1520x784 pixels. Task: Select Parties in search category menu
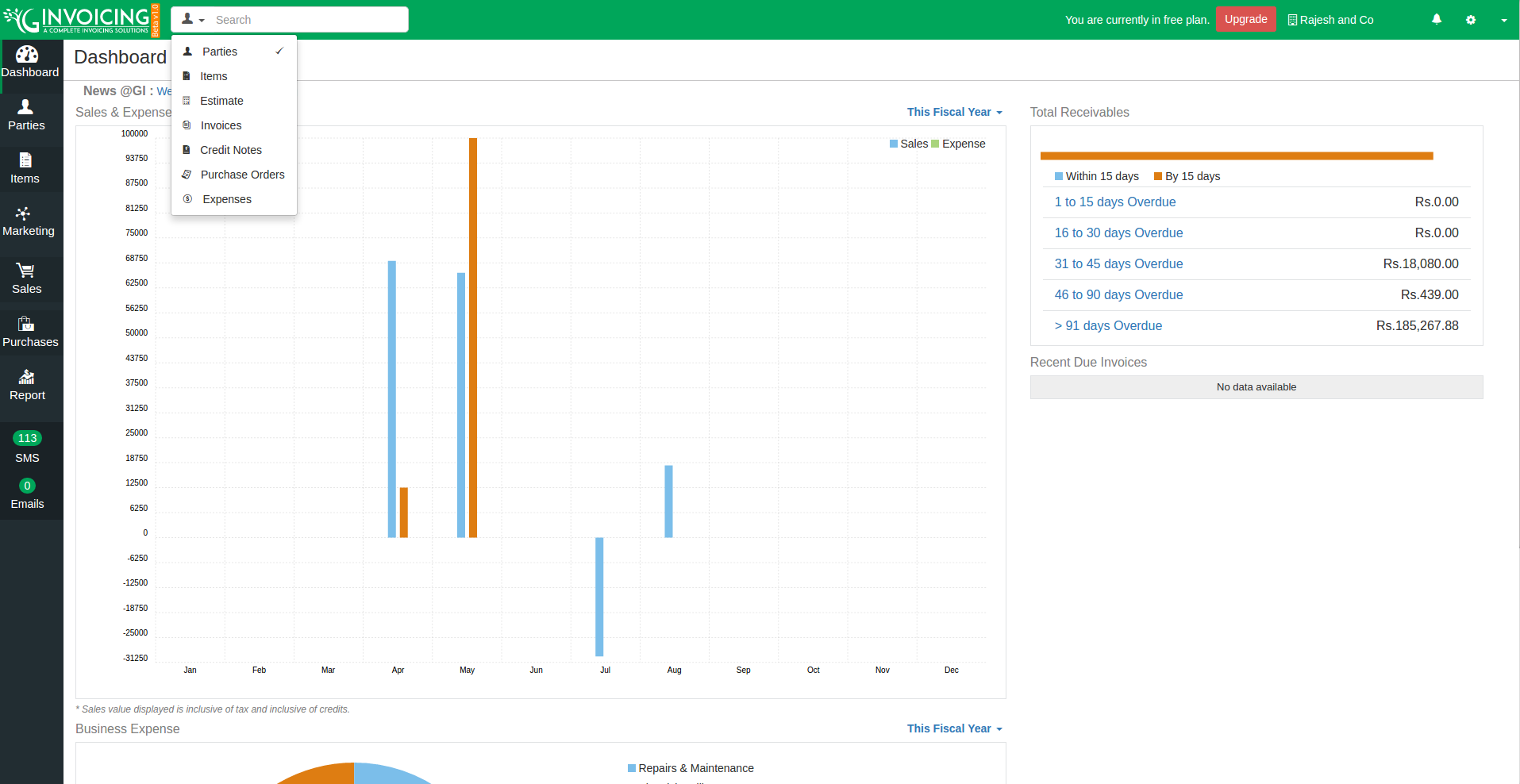pyautogui.click(x=234, y=52)
